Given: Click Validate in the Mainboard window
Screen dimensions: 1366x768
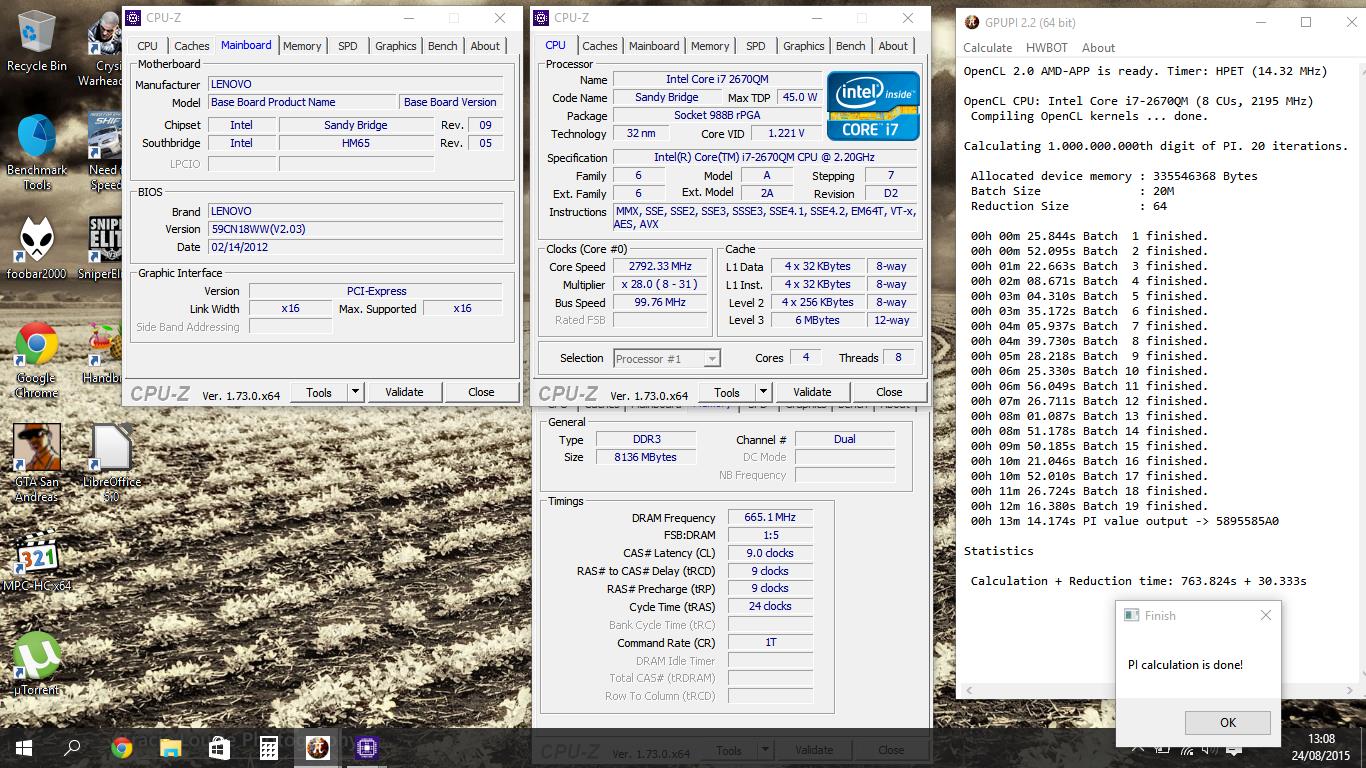Looking at the screenshot, I should tap(404, 392).
